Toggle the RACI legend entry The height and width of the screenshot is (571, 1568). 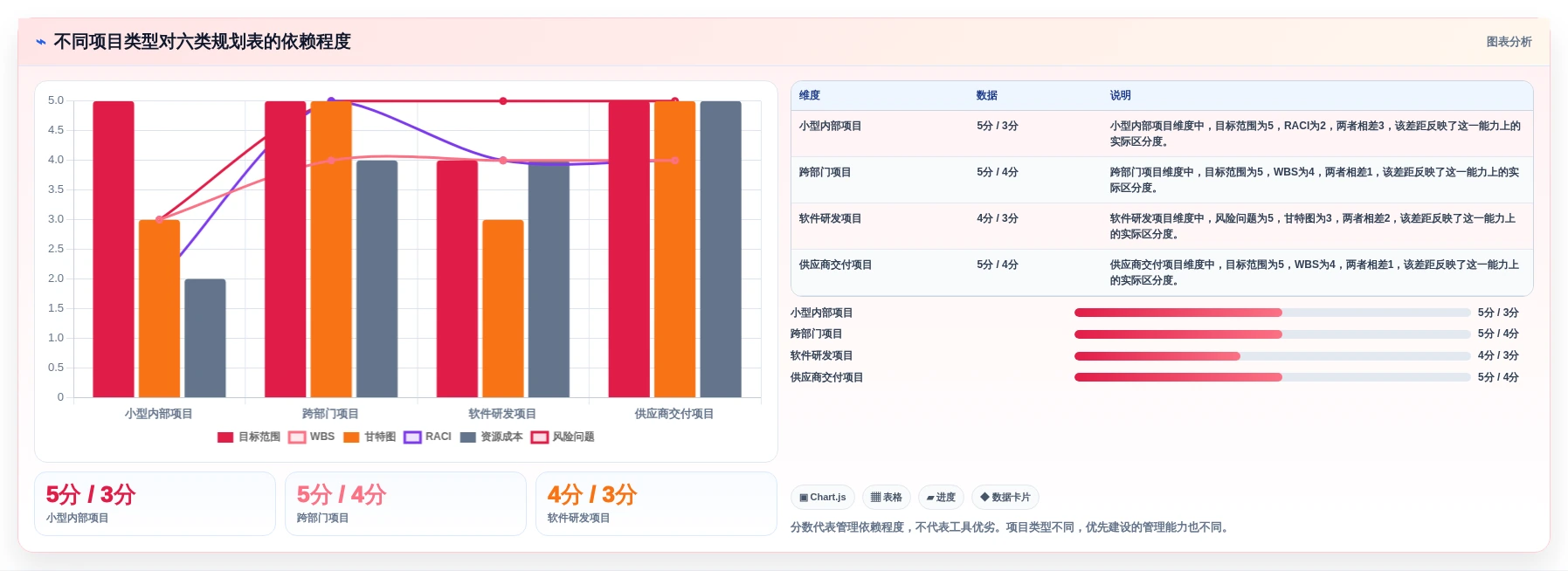point(428,437)
